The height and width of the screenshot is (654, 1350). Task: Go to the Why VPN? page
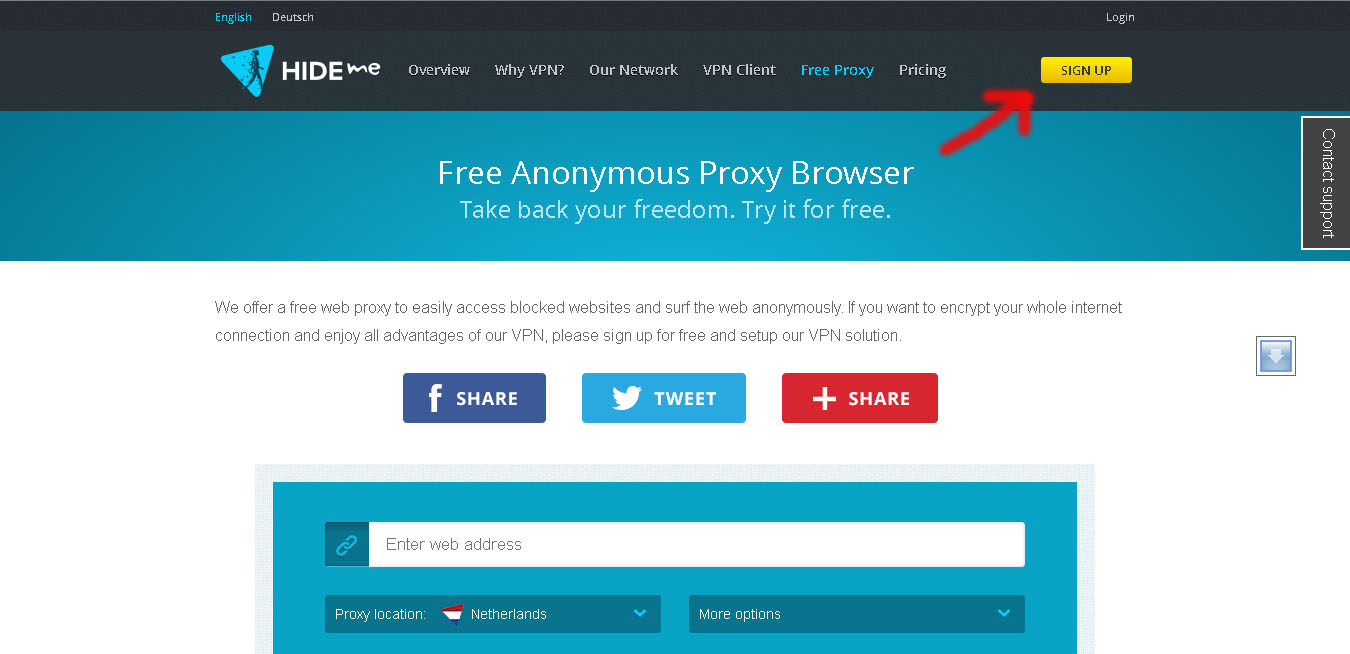point(529,70)
